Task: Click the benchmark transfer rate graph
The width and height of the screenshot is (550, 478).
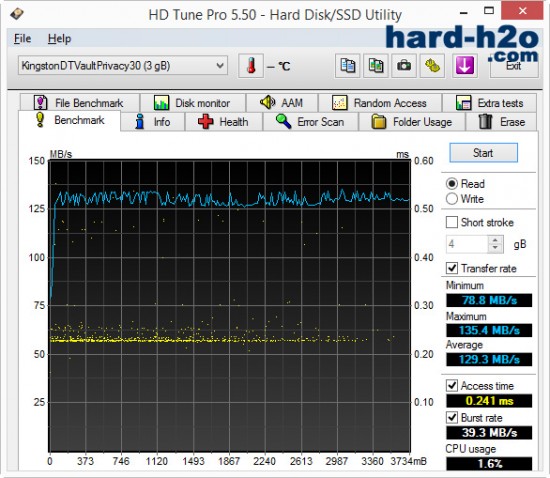Action: [x=229, y=306]
